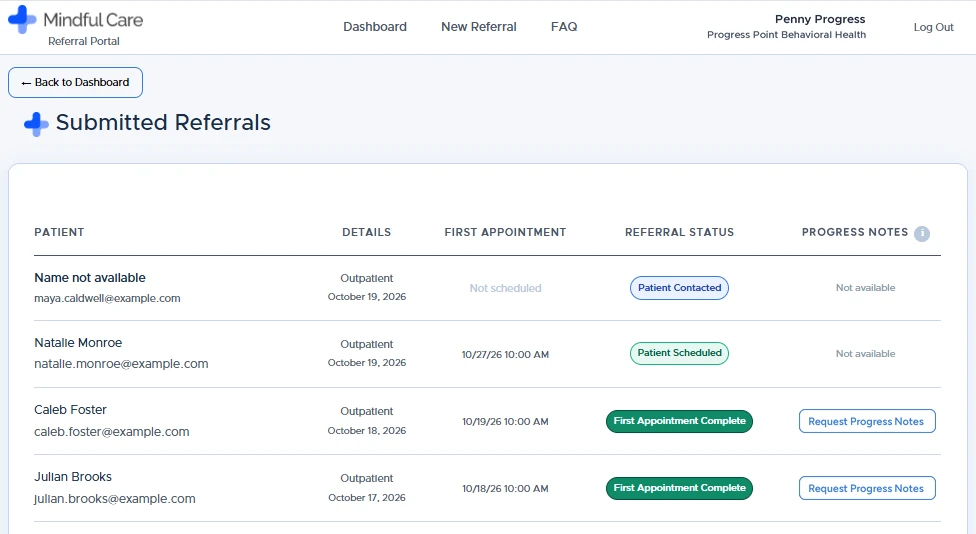Open the Dashboard nav item
The width and height of the screenshot is (976, 534).
pyautogui.click(x=375, y=27)
